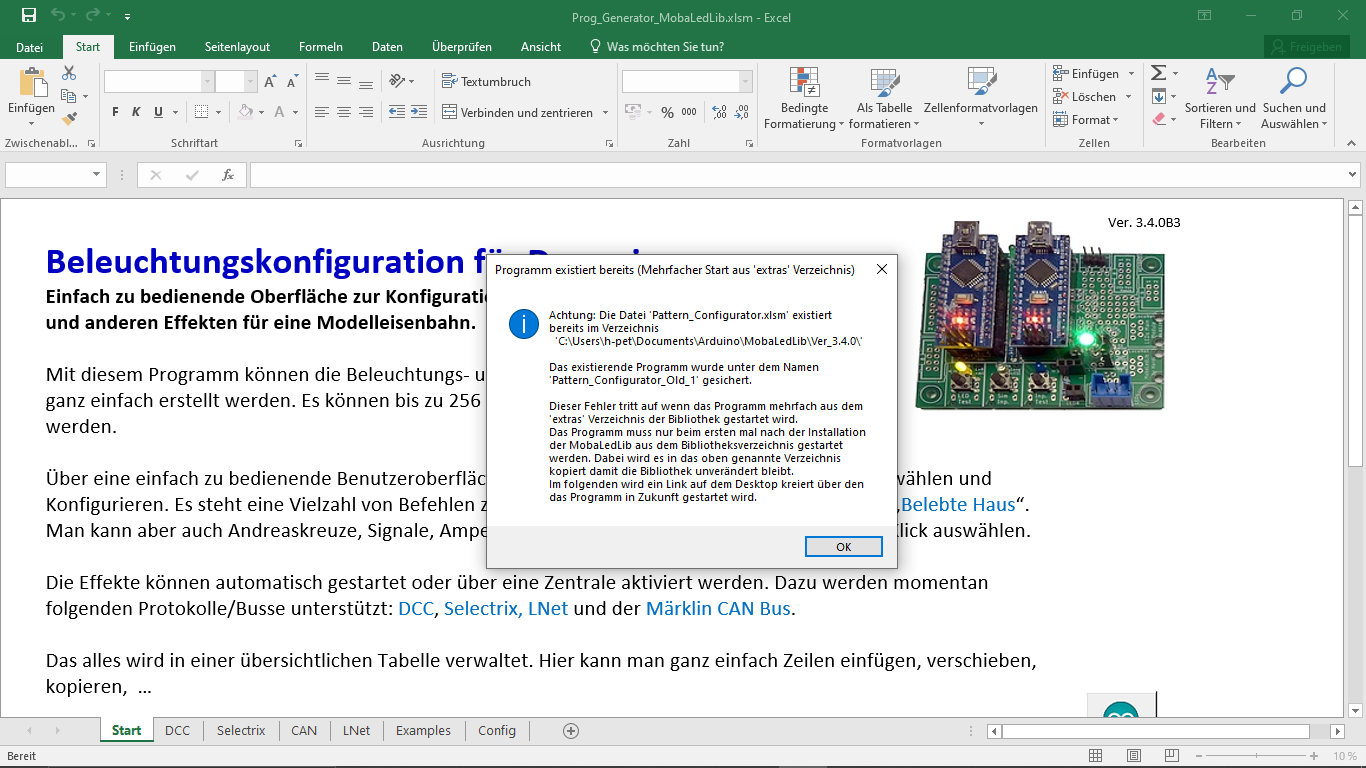The width and height of the screenshot is (1366, 768).
Task: Switch to the Selectrix sheet tab
Action: pos(241,731)
